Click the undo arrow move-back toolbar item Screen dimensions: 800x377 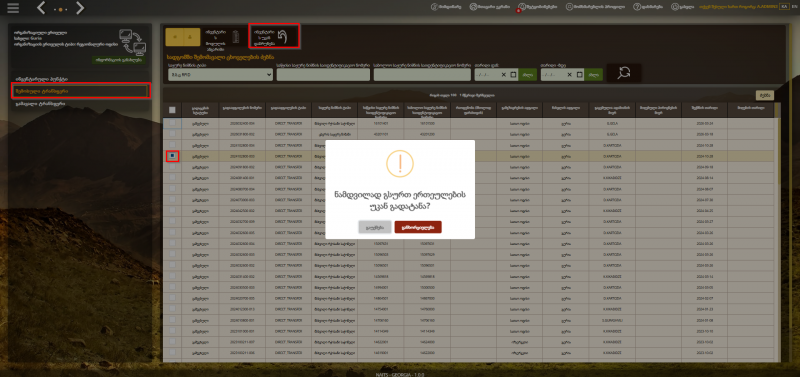coord(274,36)
